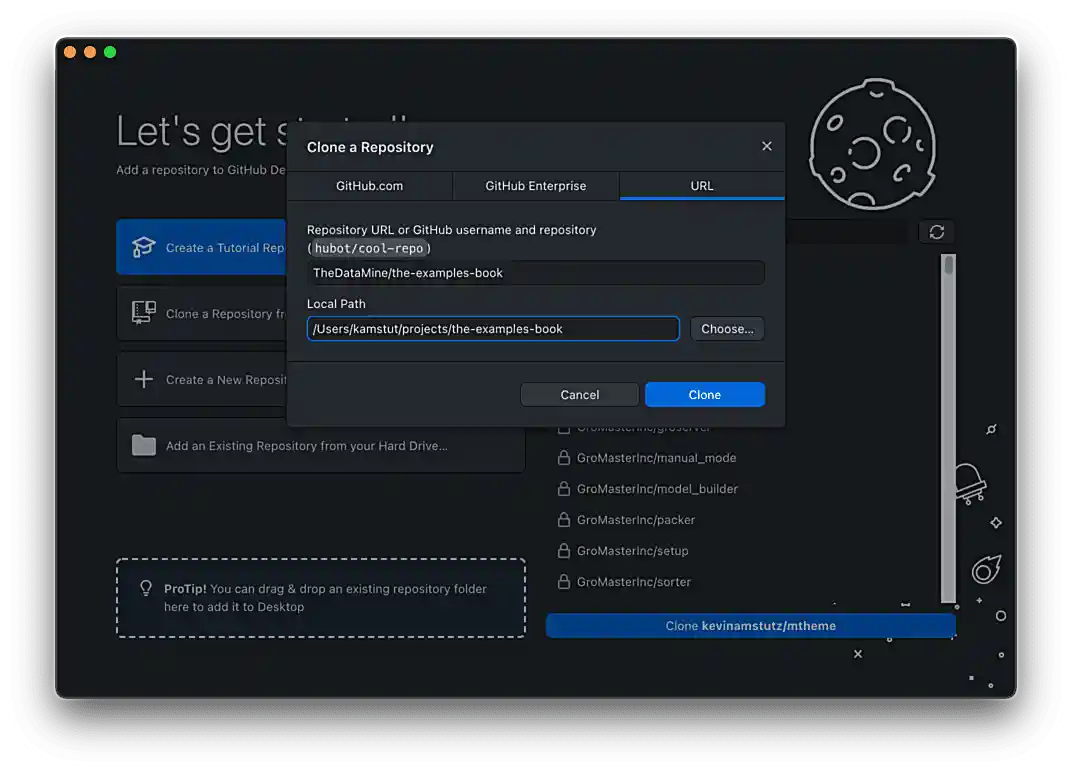
Task: Select the URL tab
Action: (702, 186)
